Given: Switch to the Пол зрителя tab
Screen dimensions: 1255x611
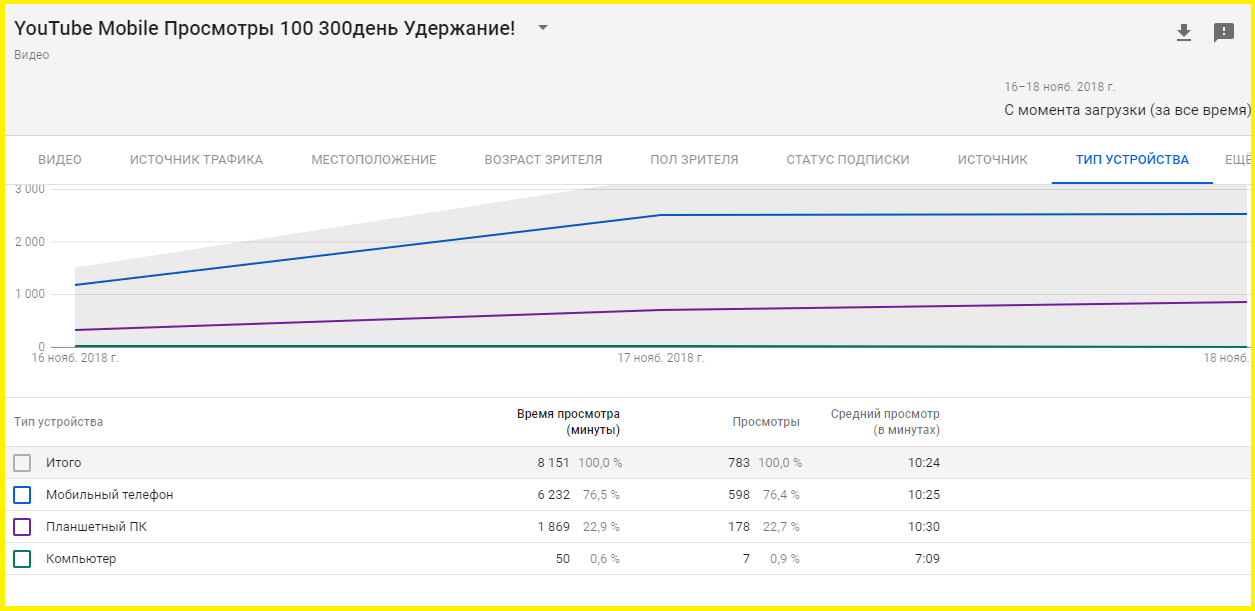Looking at the screenshot, I should coord(695,160).
